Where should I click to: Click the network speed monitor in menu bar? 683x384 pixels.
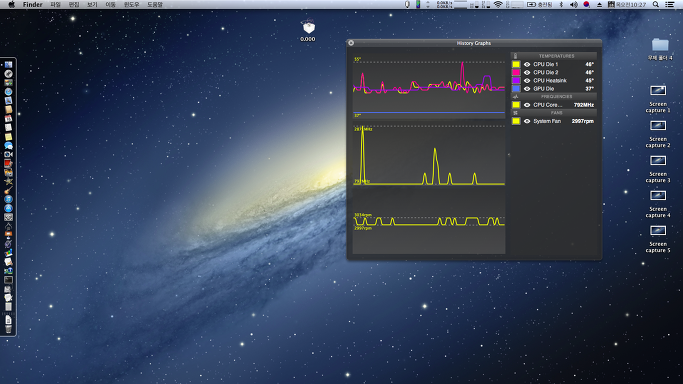[444, 4]
